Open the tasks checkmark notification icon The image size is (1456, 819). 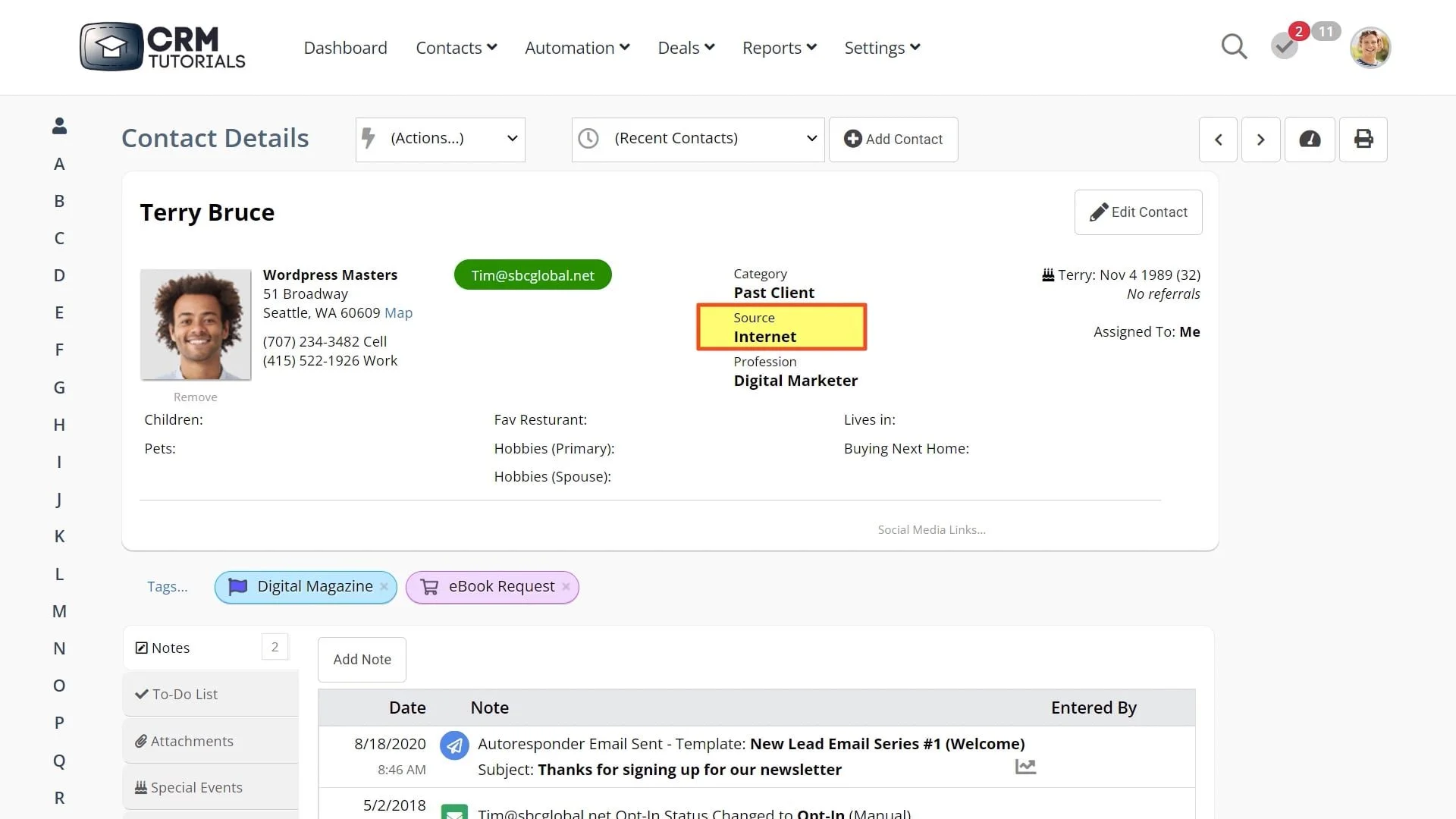coord(1285,47)
